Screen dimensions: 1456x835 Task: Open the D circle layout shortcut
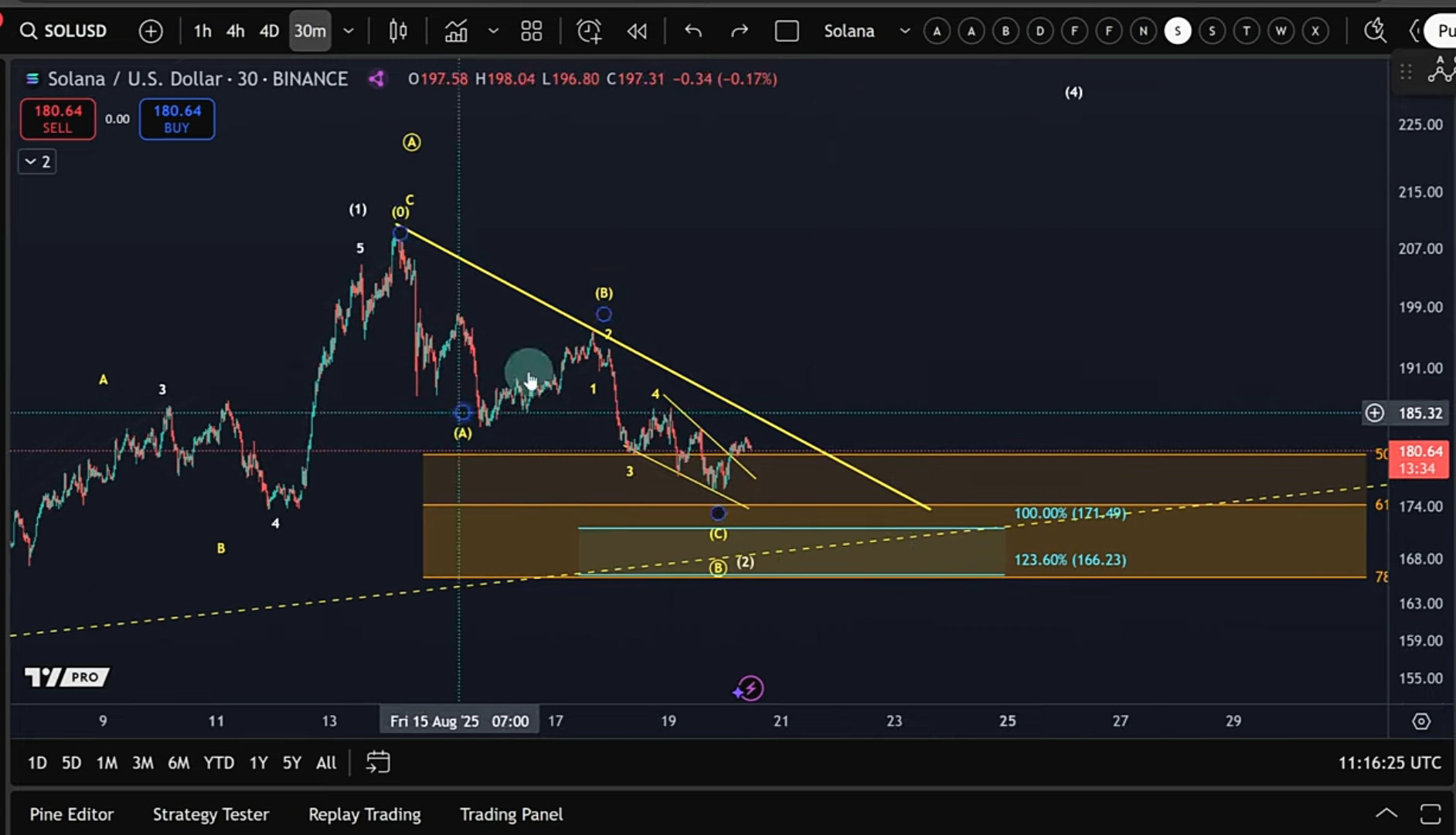(1040, 31)
